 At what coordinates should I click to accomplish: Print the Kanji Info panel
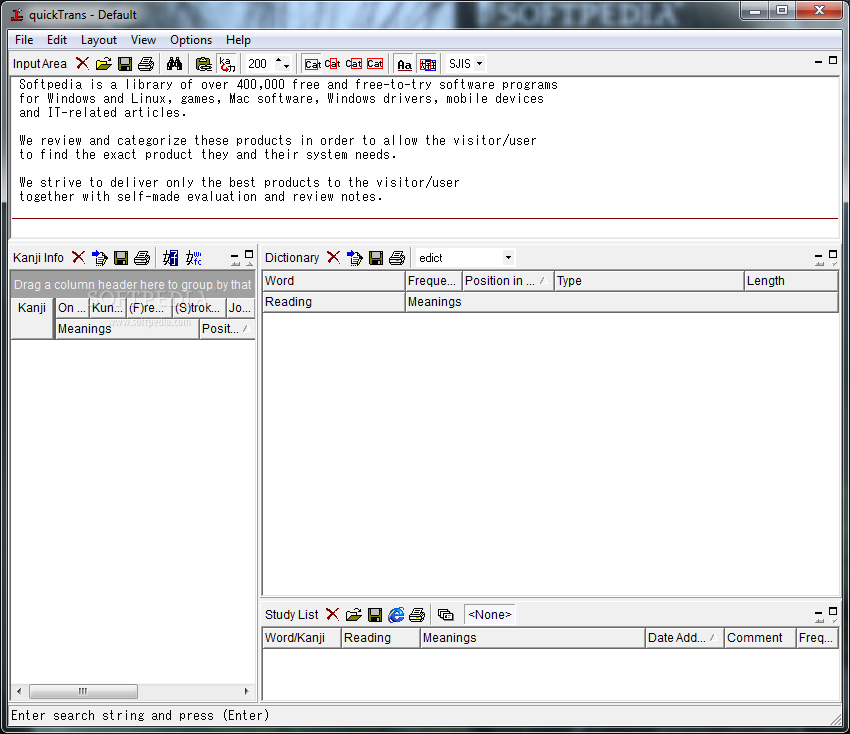[x=141, y=257]
